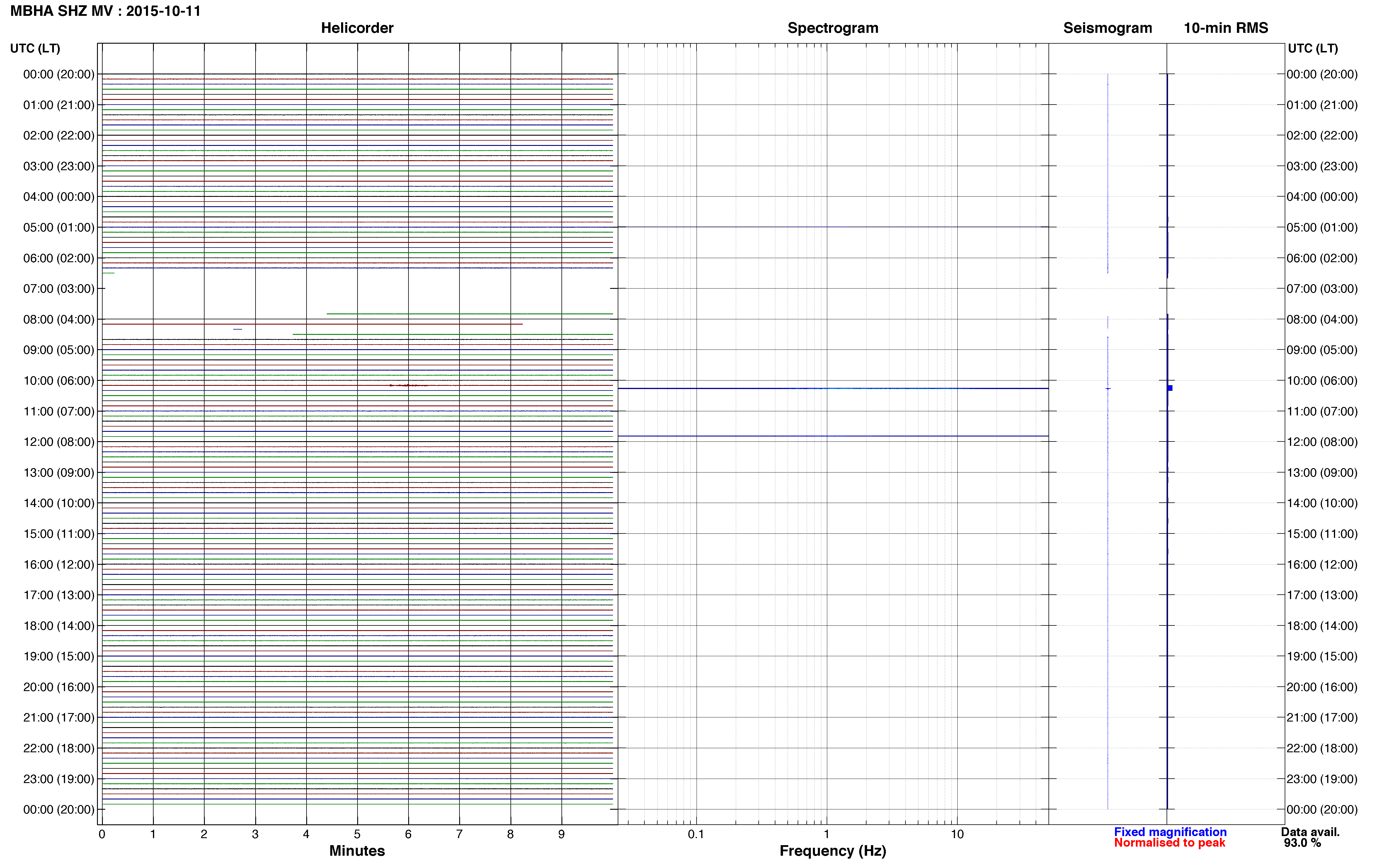Image resolution: width=1389 pixels, height=868 pixels.
Task: Click RMS-side time label '02:00 (22:00)'
Action: 1322,135
